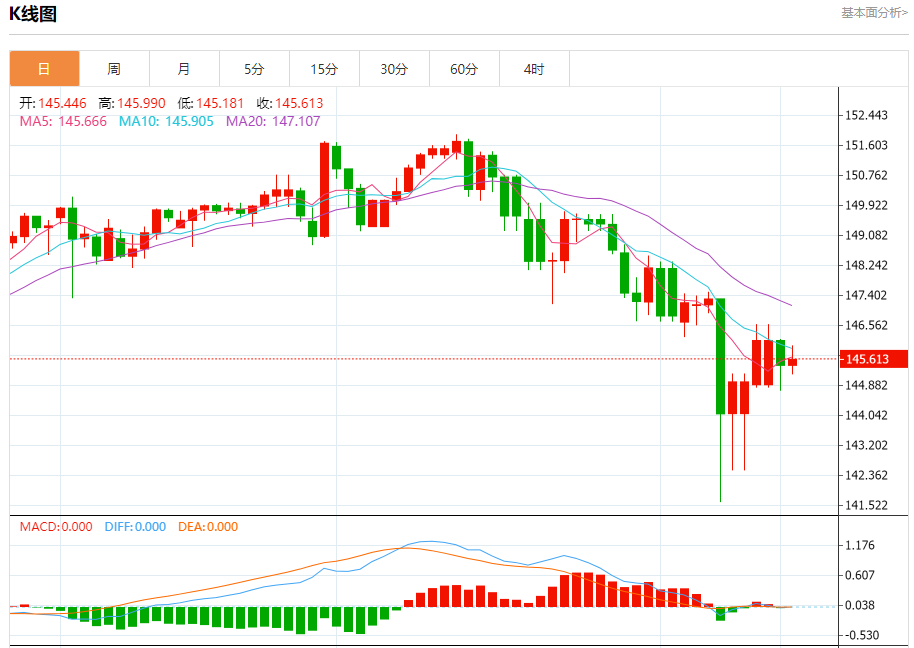Click the MA5 145.666 label
Image resolution: width=914 pixels, height=648 pixels.
pos(63,121)
